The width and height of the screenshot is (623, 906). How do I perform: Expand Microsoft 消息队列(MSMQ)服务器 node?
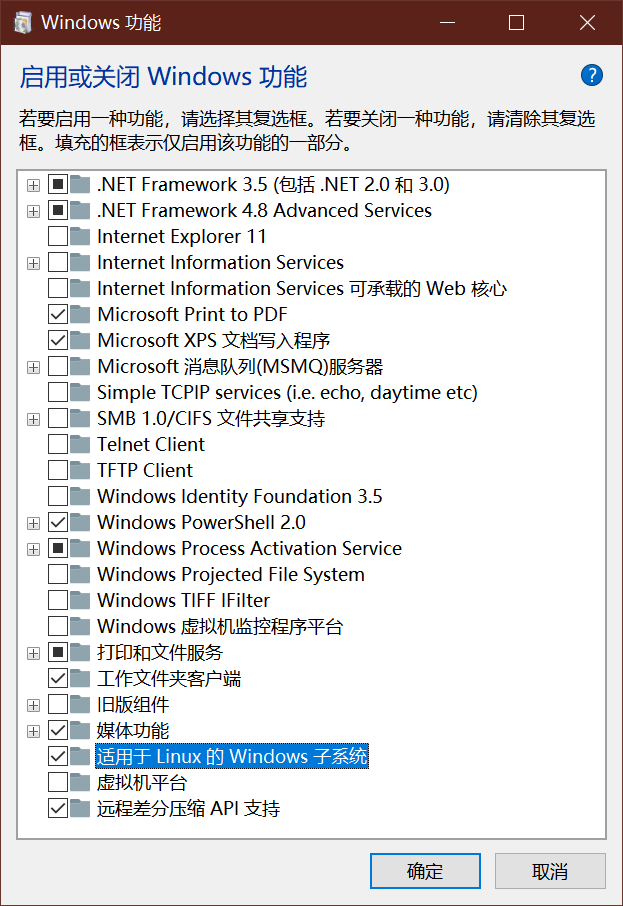(34, 367)
